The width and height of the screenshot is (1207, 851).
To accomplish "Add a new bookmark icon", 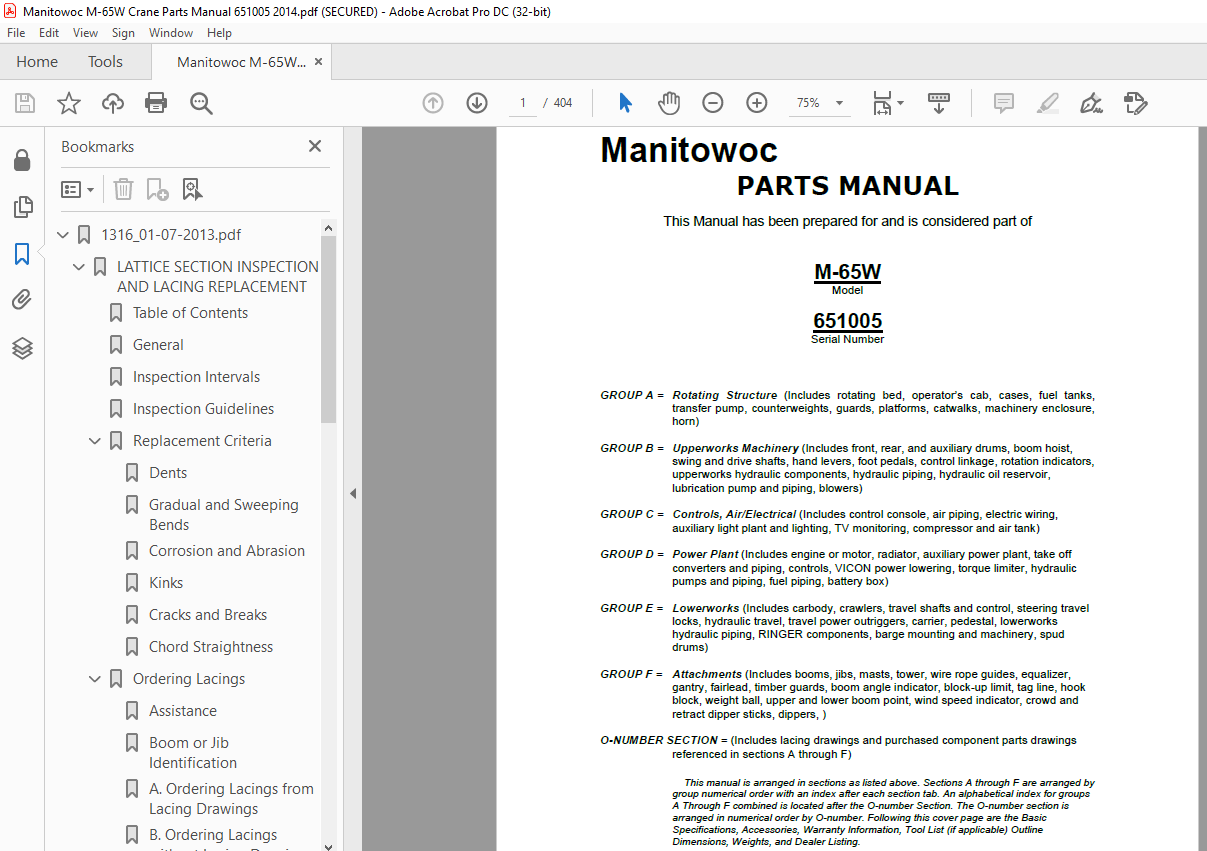I will [157, 189].
